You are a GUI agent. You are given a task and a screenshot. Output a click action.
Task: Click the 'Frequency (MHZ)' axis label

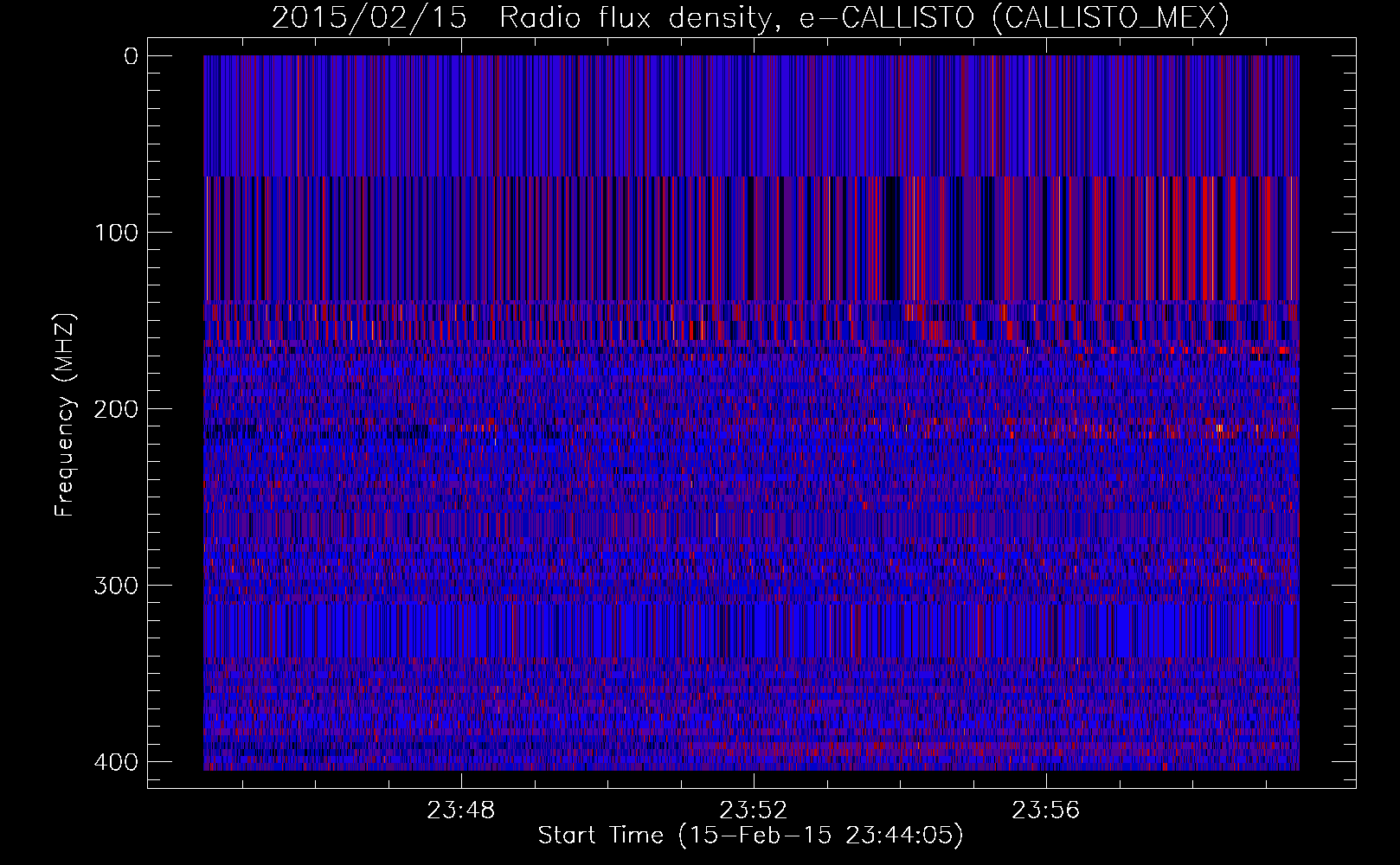65,415
